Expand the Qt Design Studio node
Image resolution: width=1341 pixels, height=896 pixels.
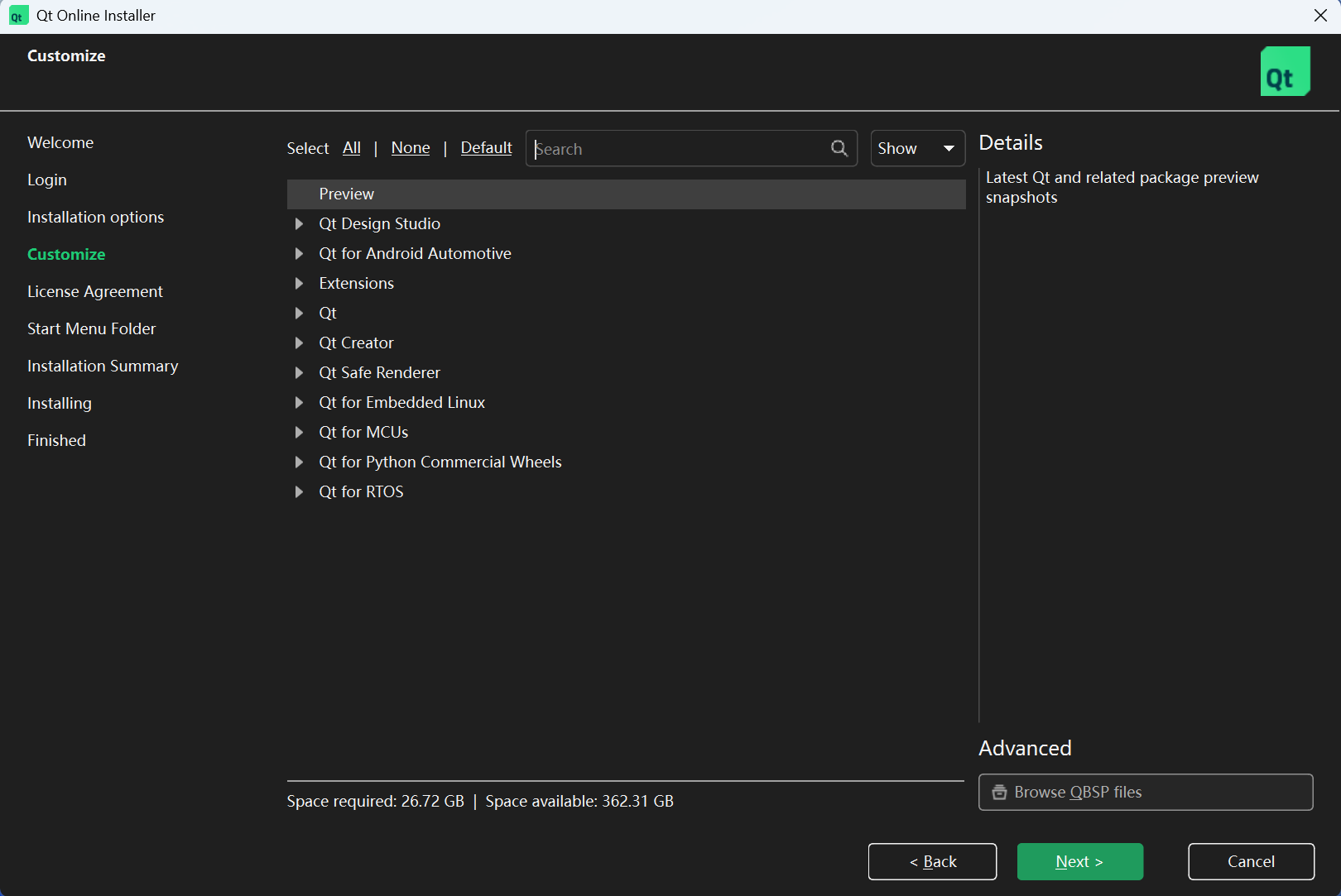point(299,224)
